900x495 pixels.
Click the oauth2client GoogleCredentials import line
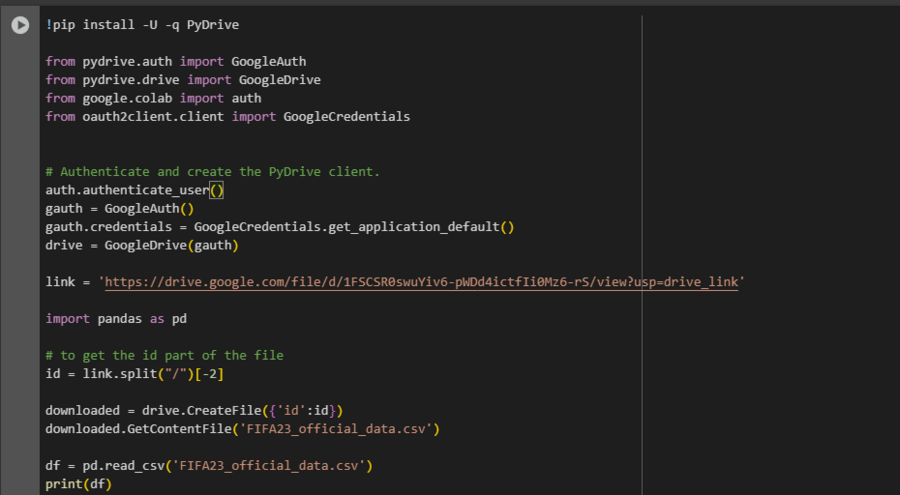(x=227, y=116)
